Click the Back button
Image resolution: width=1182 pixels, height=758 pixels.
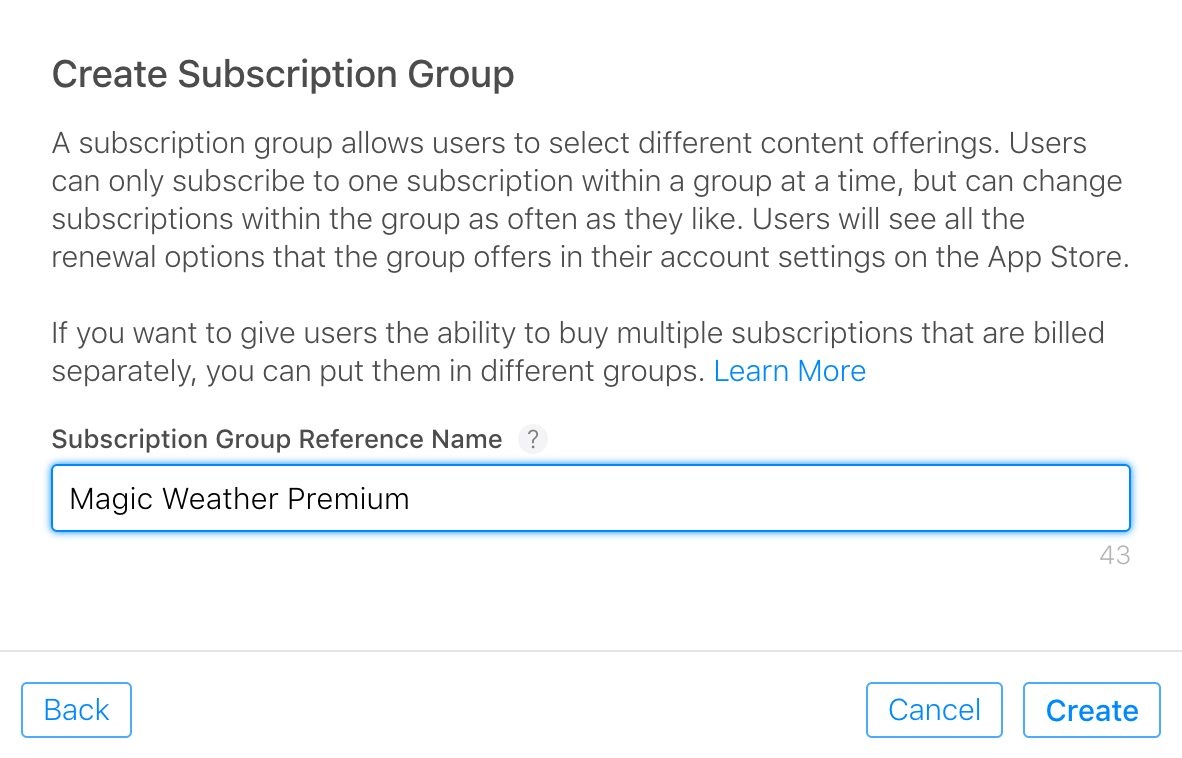76,710
